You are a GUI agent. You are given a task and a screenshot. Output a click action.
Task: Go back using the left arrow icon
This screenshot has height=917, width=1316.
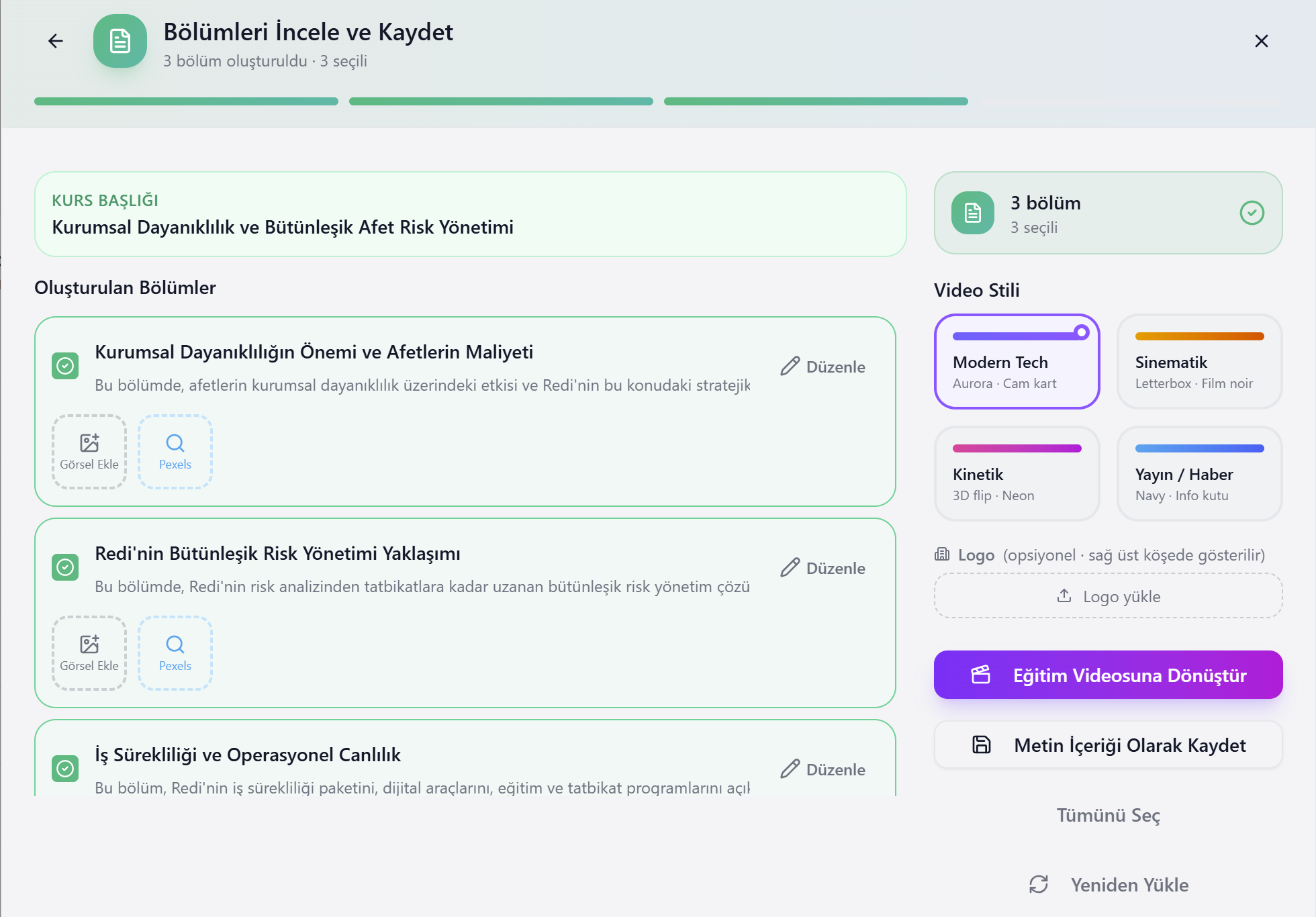56,41
